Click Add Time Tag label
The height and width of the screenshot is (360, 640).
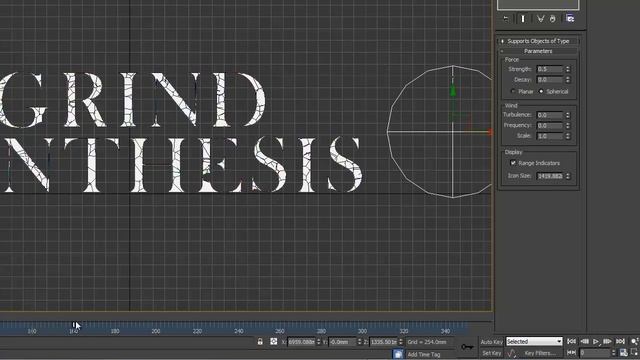[424, 354]
